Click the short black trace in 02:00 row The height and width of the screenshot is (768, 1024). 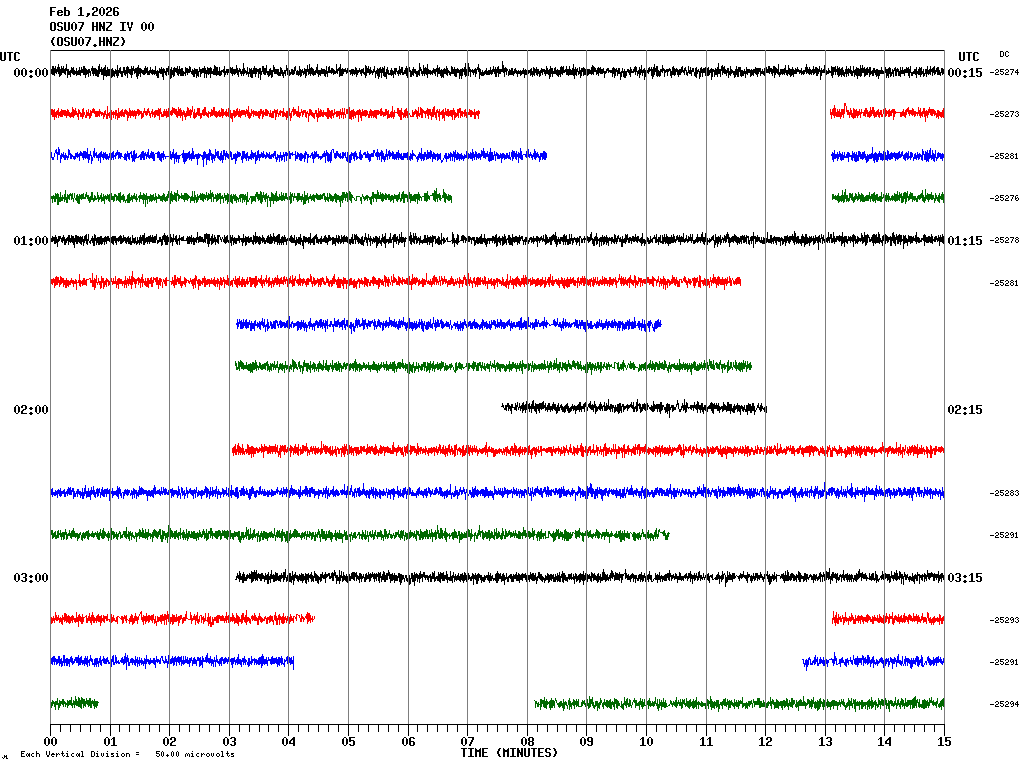pos(634,407)
